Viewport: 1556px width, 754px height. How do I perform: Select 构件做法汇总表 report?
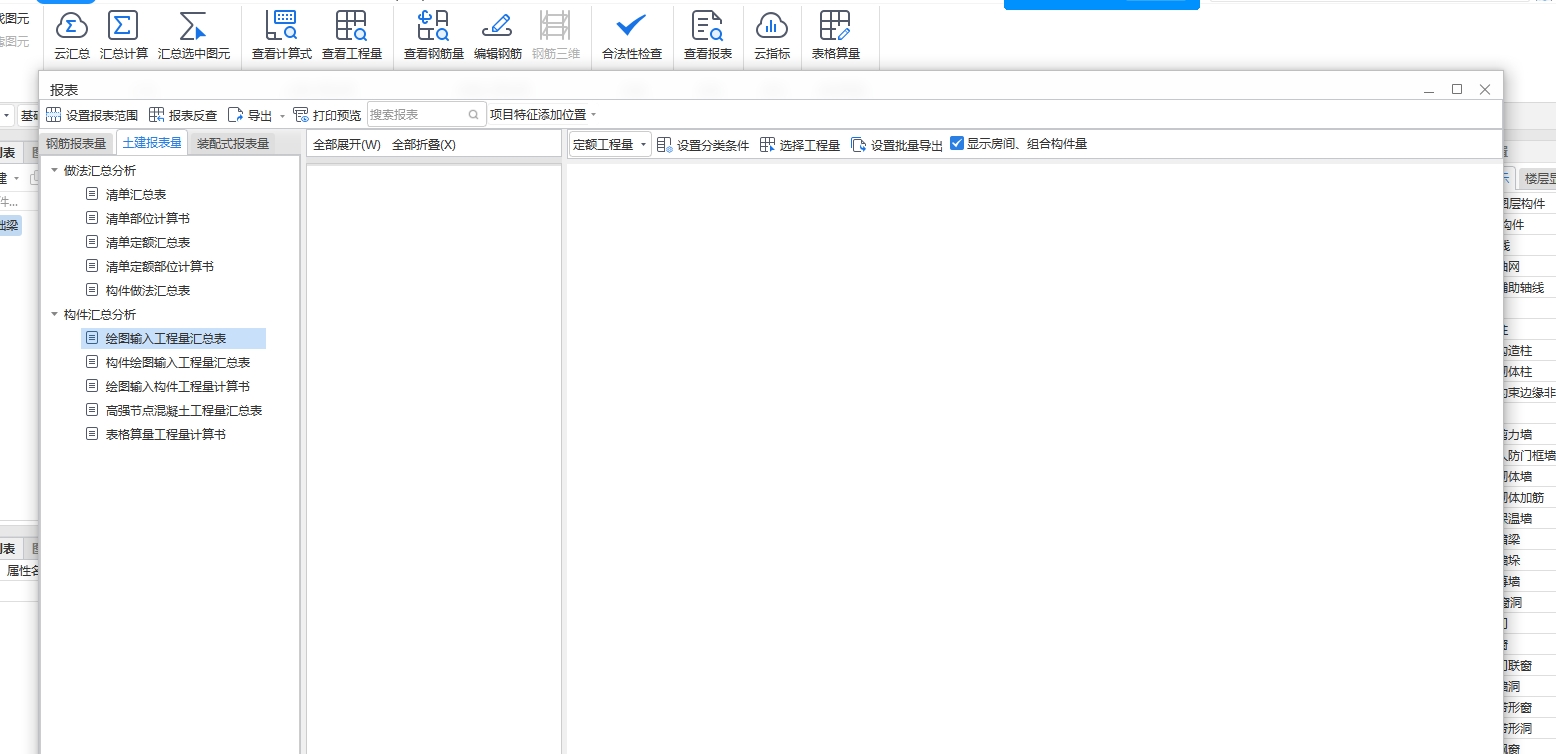click(148, 291)
